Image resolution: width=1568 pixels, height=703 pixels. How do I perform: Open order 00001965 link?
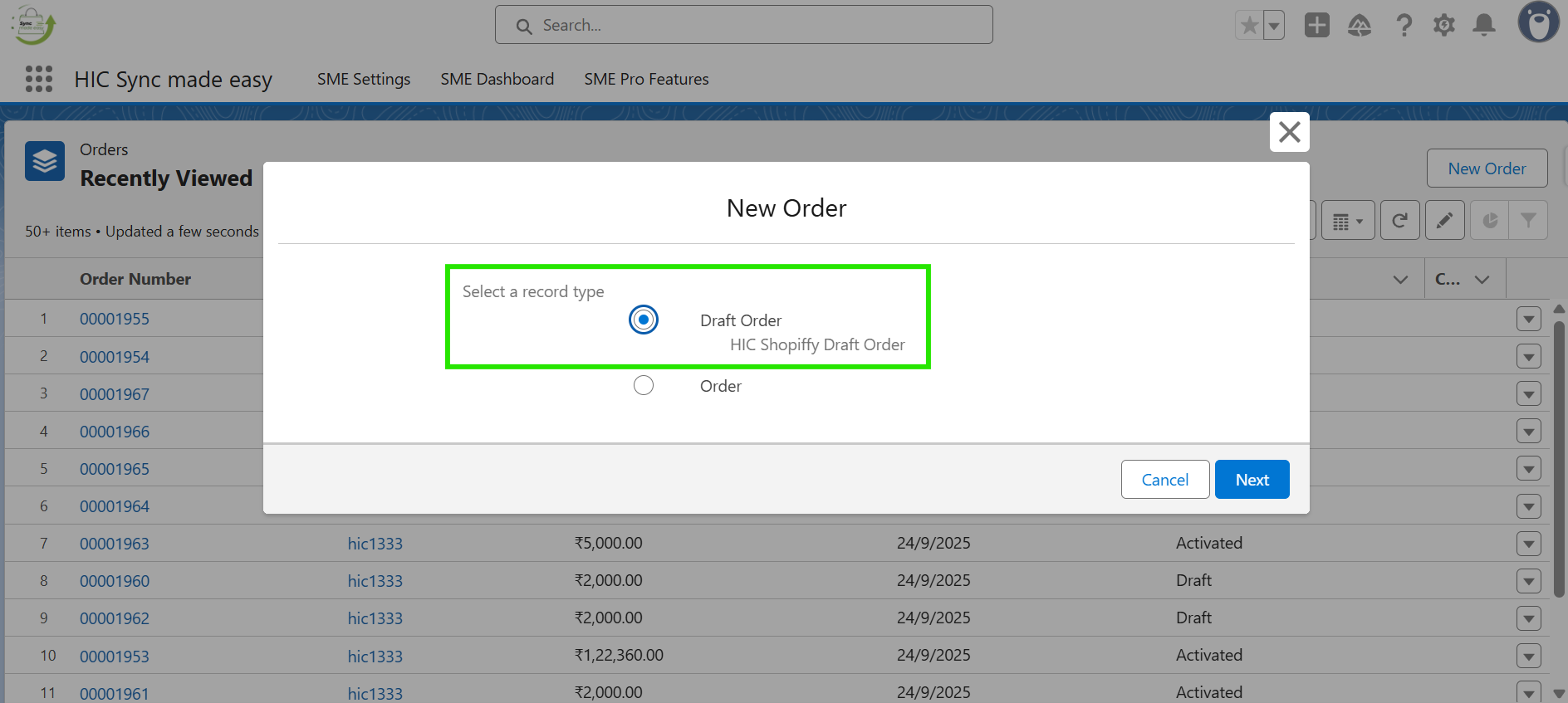(115, 469)
